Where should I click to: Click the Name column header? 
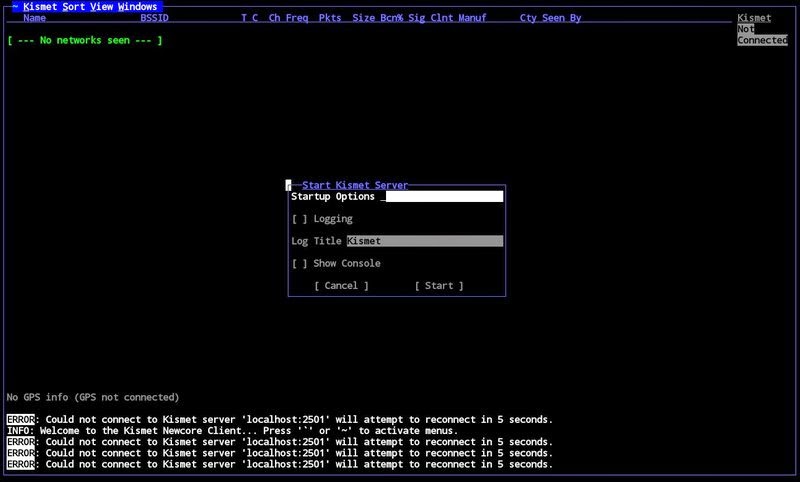(x=35, y=18)
